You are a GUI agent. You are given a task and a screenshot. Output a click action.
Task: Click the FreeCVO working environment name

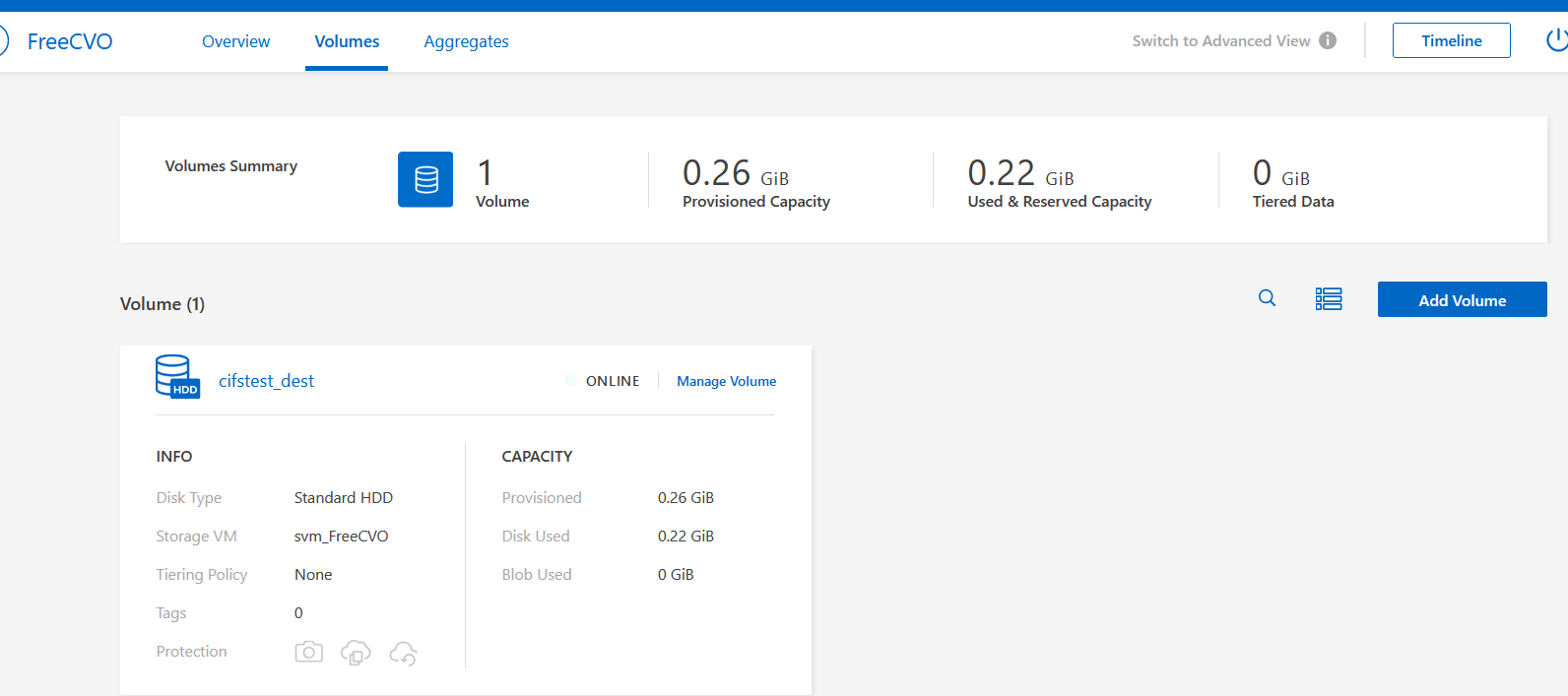pos(70,41)
